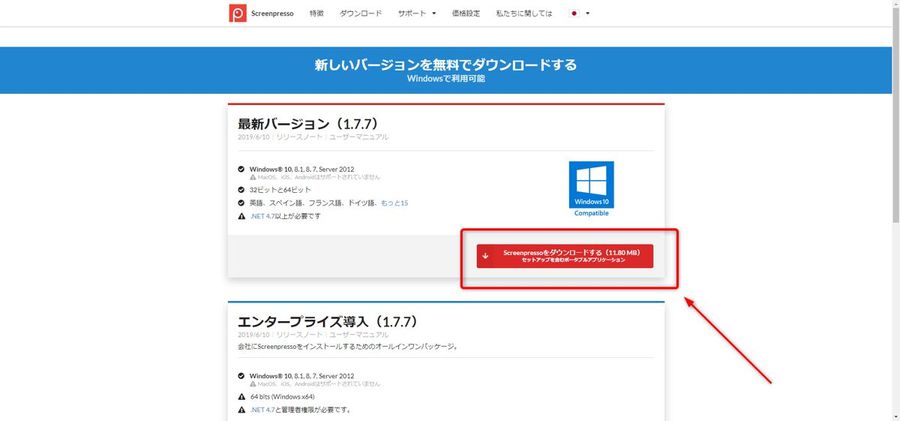
Task: Click the Windows 10, 8.1, 8, 7 line in エンタープライズ導入
Action: (x=302, y=376)
